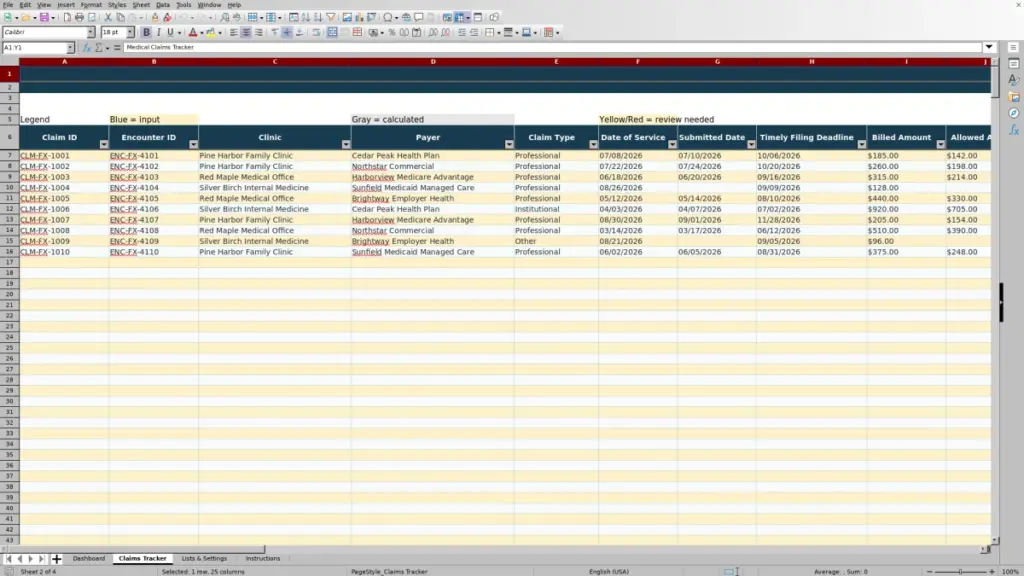Open the font size 18 pt dropdown
Image resolution: width=1024 pixels, height=576 pixels.
click(131, 32)
